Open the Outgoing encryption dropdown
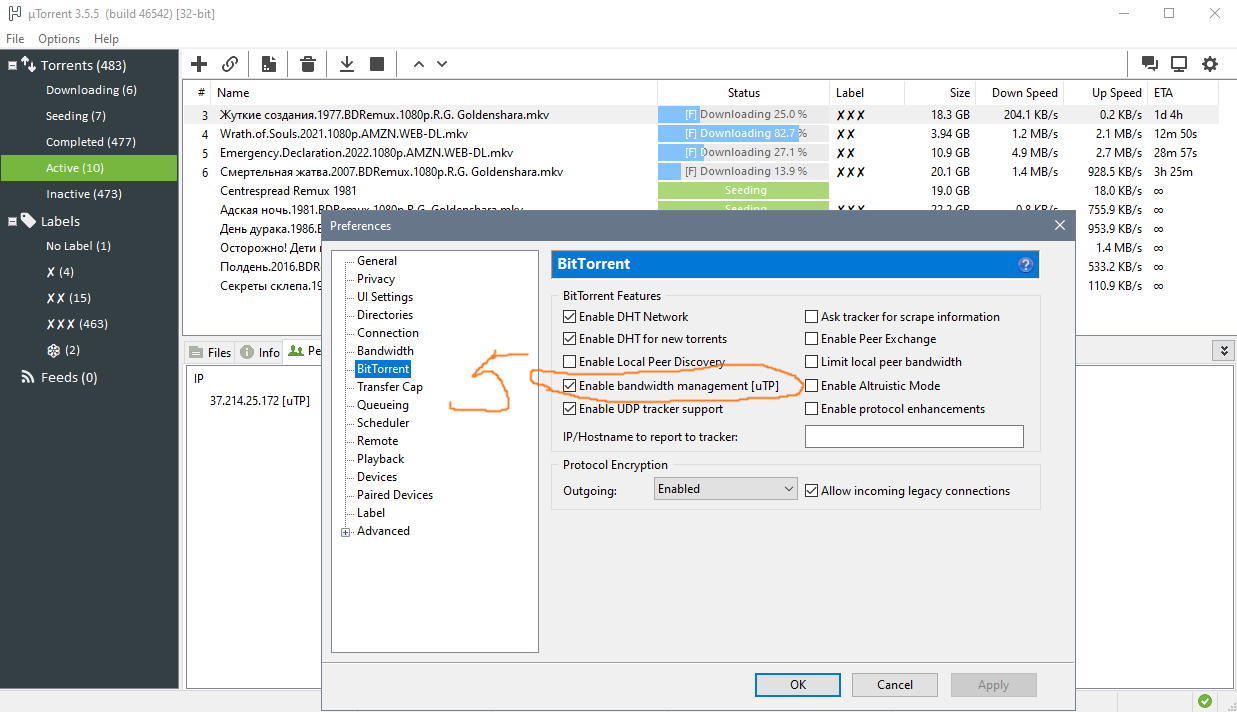Viewport: 1237px width, 712px height. pyautogui.click(x=725, y=489)
